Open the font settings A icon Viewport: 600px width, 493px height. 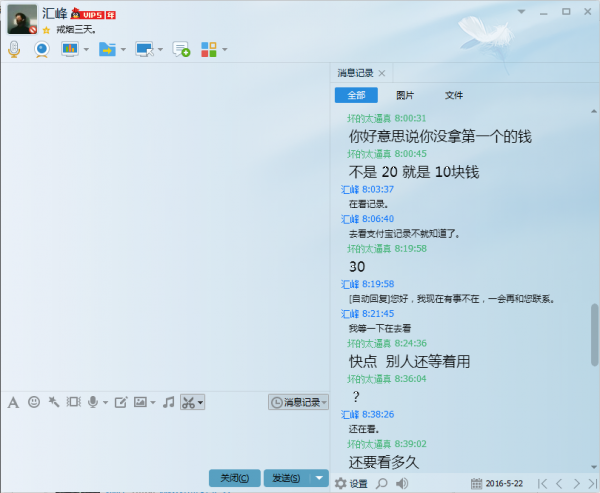click(13, 403)
